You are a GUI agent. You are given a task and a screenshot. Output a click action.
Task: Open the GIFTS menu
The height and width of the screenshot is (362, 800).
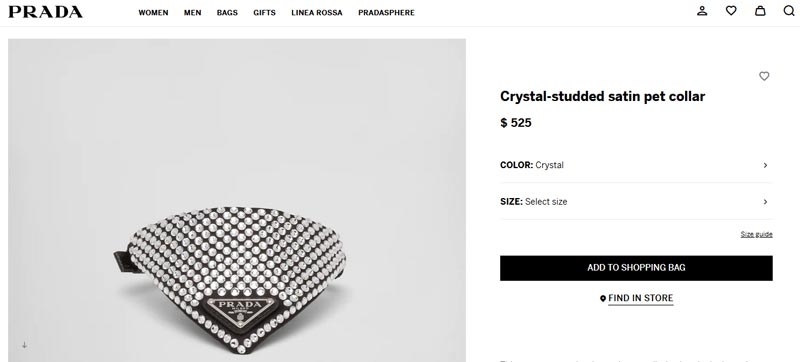[264, 13]
